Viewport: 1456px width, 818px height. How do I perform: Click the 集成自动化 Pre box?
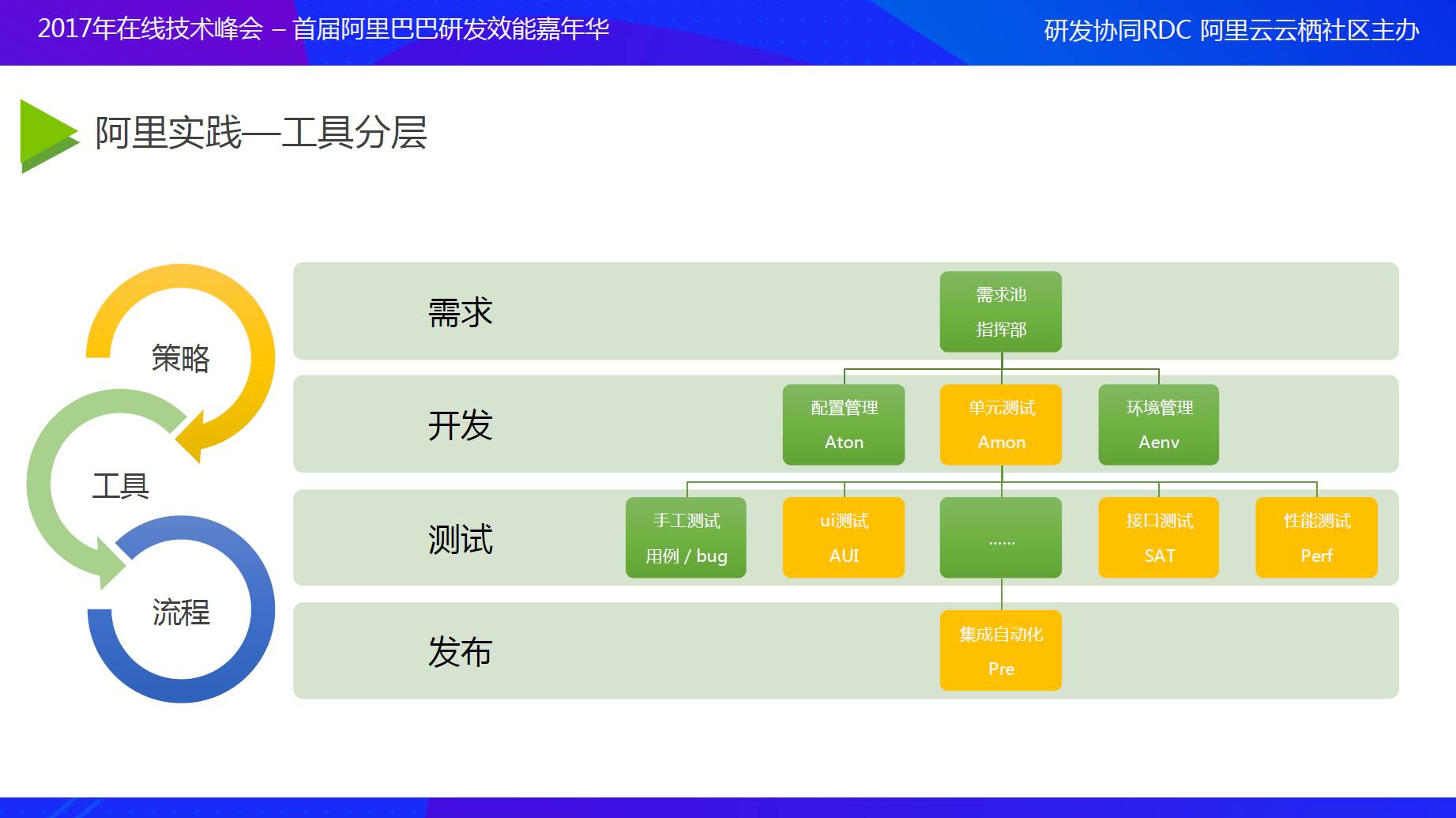click(x=1001, y=650)
